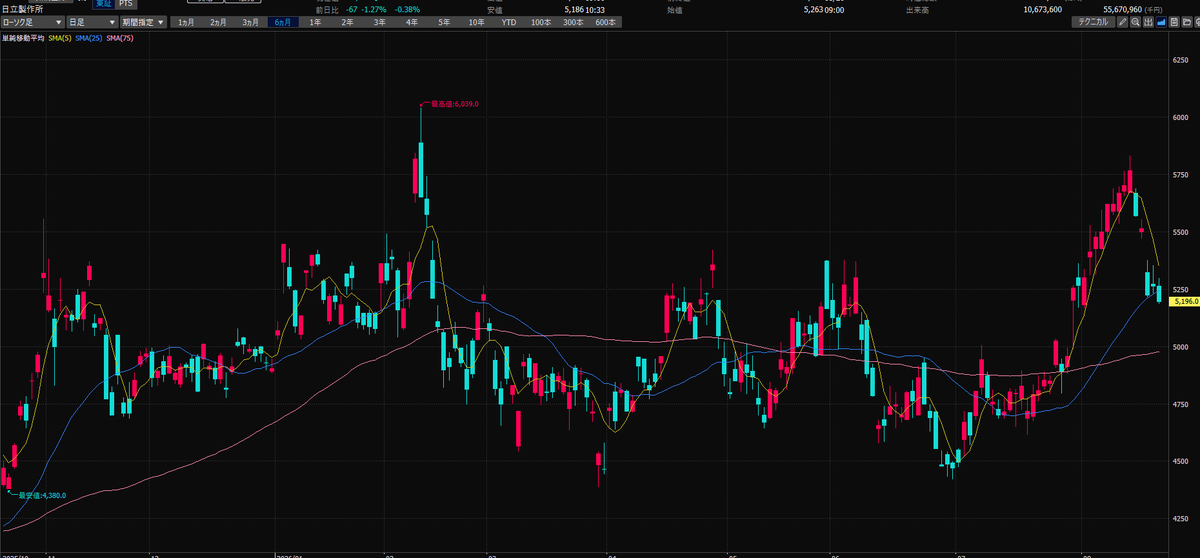Select the pencil drawing tool icon
This screenshot has height=558, width=1200.
pos(1123,22)
